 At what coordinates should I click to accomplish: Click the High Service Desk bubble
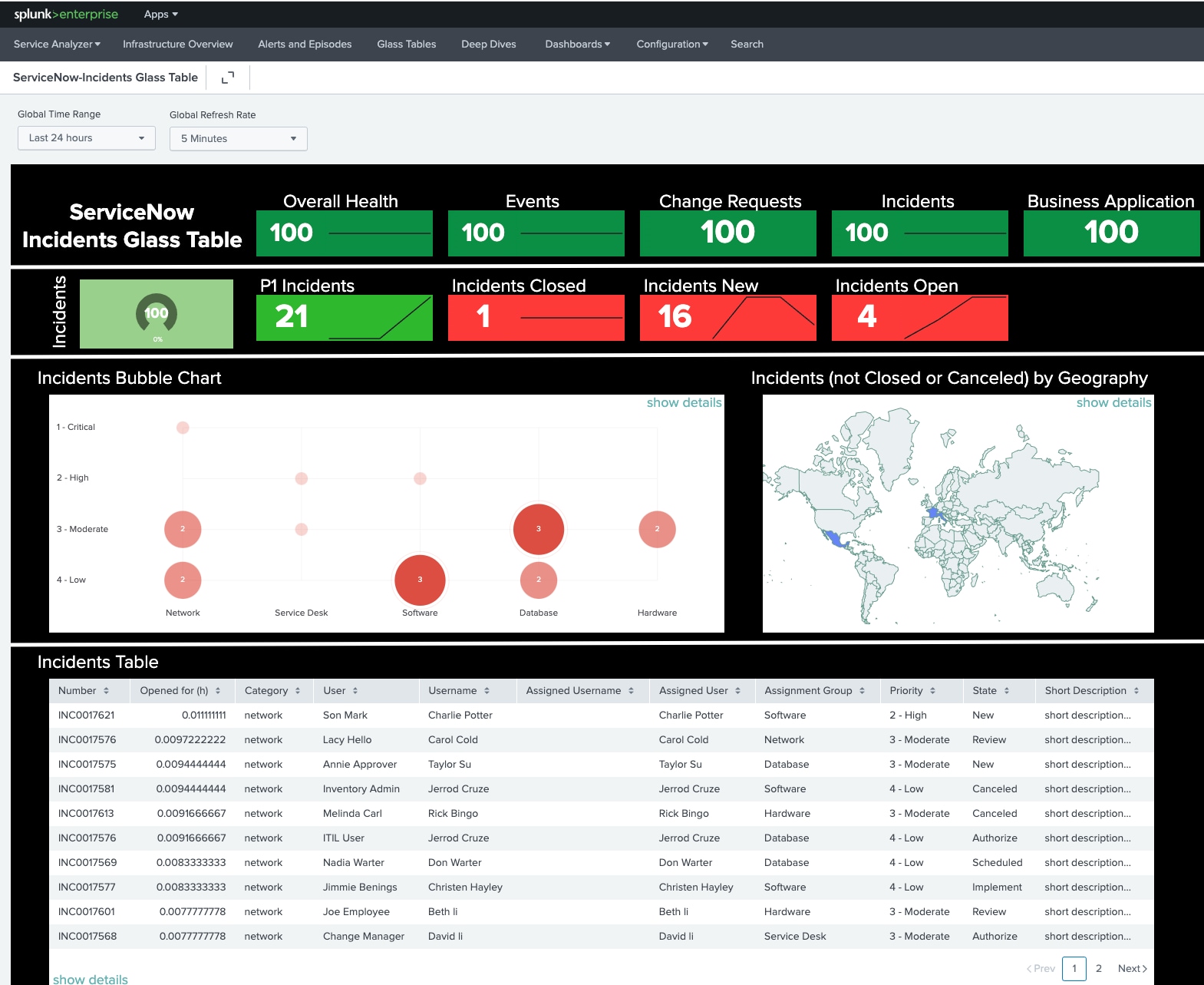coord(302,478)
